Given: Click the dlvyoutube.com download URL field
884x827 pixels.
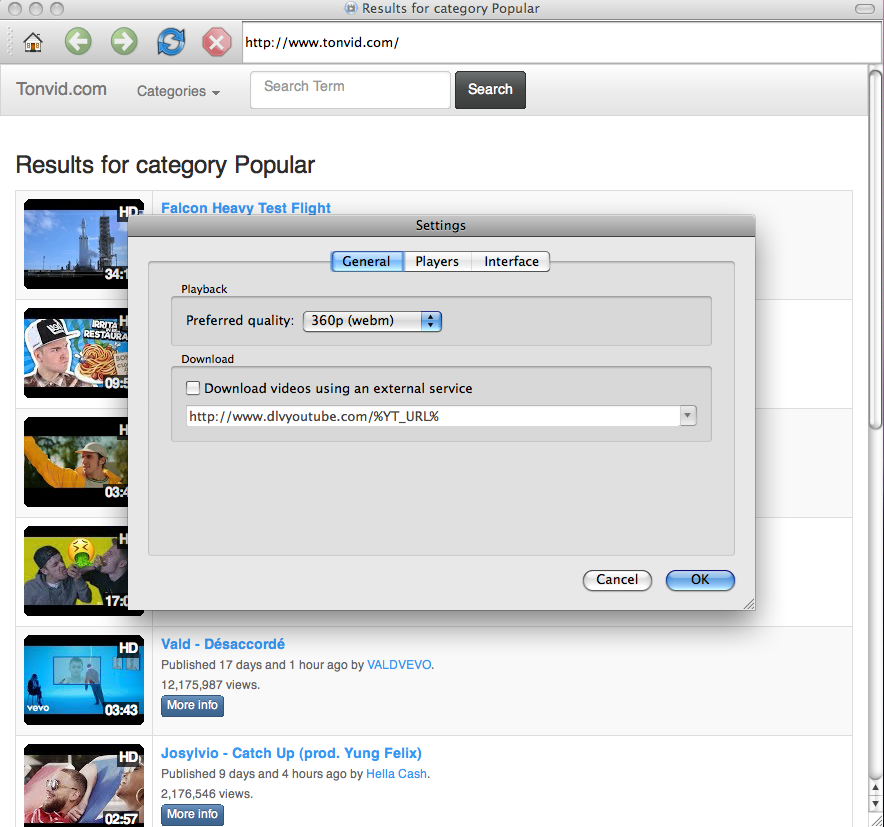Looking at the screenshot, I should 433,416.
